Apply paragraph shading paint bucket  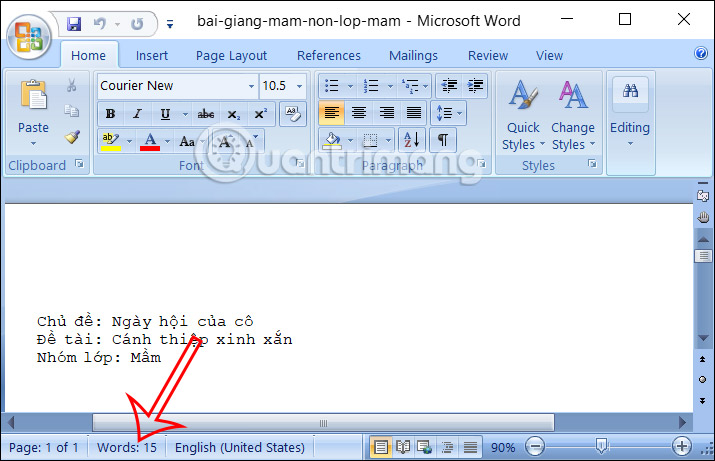pyautogui.click(x=332, y=140)
